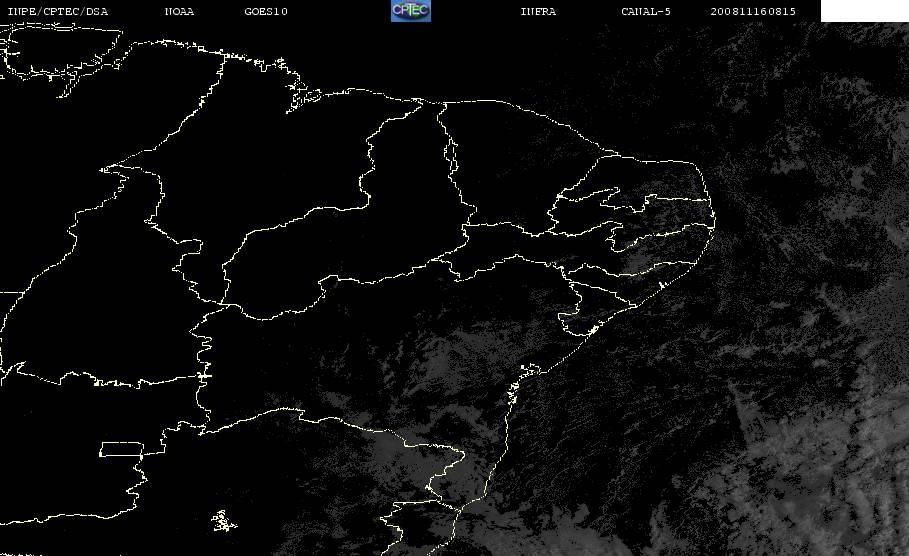Click the 200811160815 timestamp
Viewport: 909px width, 556px height.
click(x=753, y=11)
